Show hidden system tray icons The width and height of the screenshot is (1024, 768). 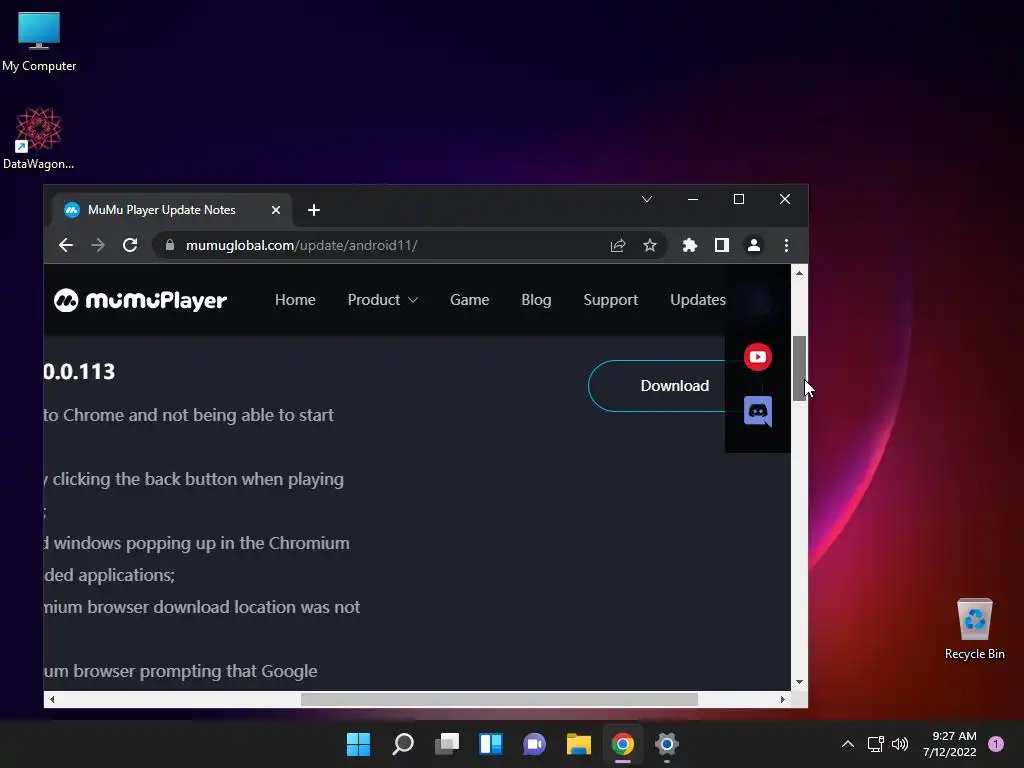tap(848, 744)
